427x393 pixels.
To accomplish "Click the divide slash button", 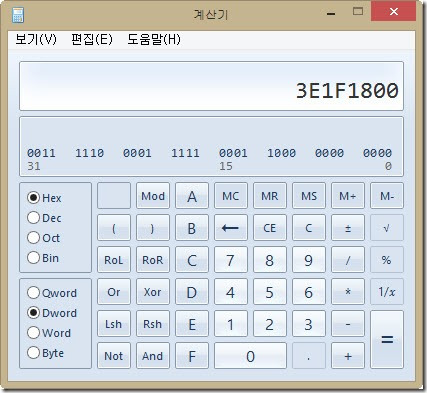I will pos(348,260).
